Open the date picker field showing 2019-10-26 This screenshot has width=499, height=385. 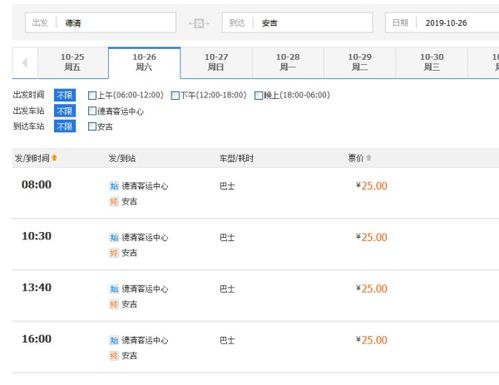(x=442, y=23)
